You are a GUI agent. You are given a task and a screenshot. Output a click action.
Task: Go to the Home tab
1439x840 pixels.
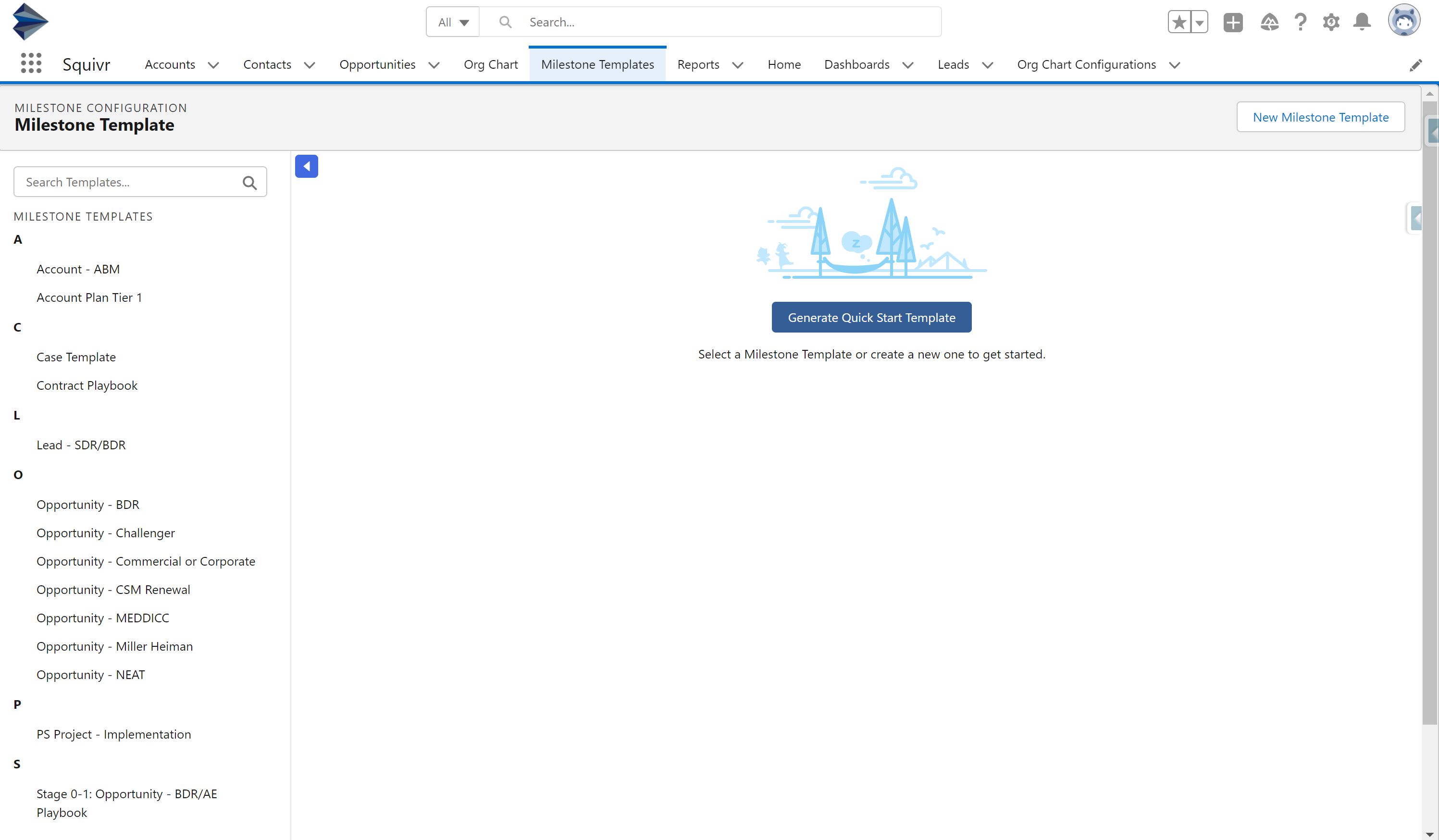pyautogui.click(x=783, y=64)
